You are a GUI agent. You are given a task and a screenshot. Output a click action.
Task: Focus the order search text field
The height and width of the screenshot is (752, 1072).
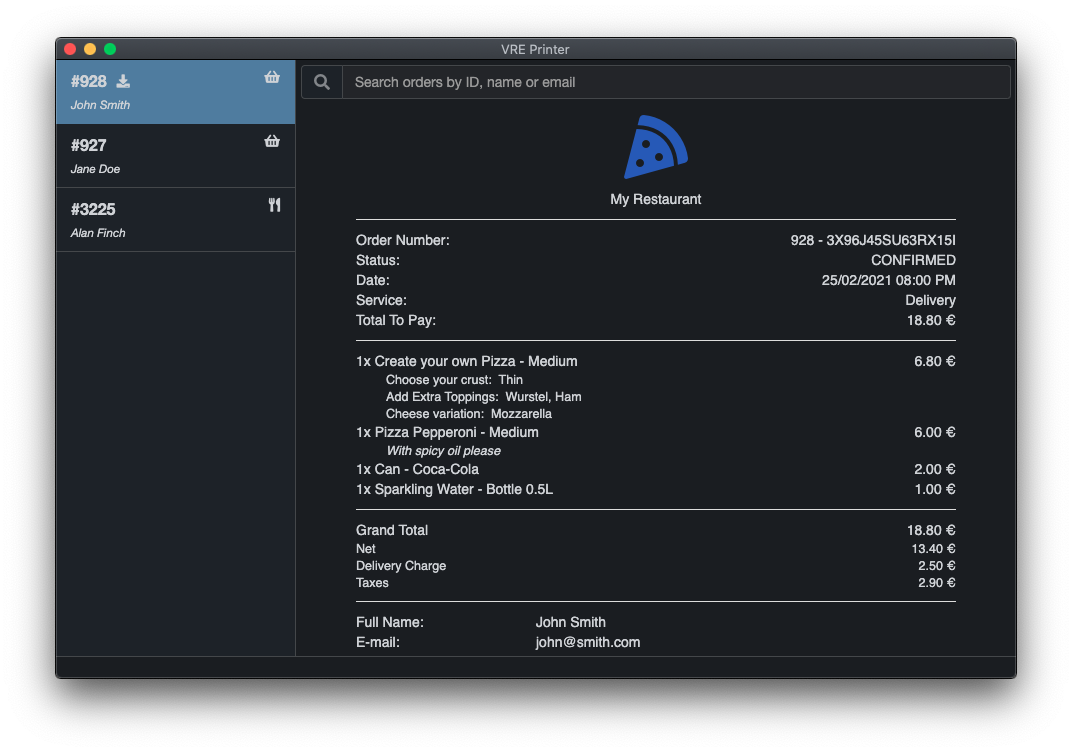[675, 82]
